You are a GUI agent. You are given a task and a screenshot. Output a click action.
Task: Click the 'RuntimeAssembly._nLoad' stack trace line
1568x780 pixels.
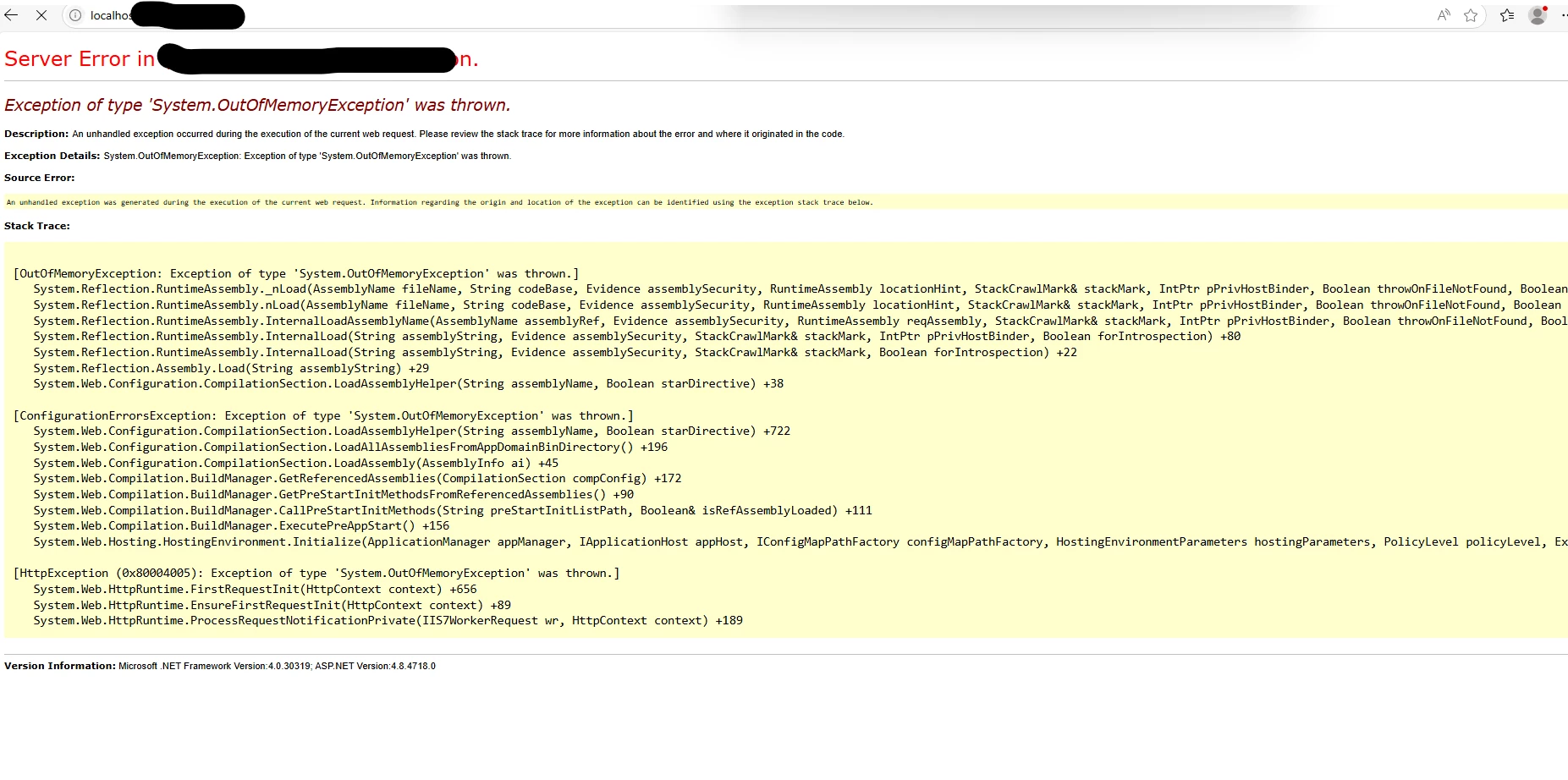click(801, 289)
